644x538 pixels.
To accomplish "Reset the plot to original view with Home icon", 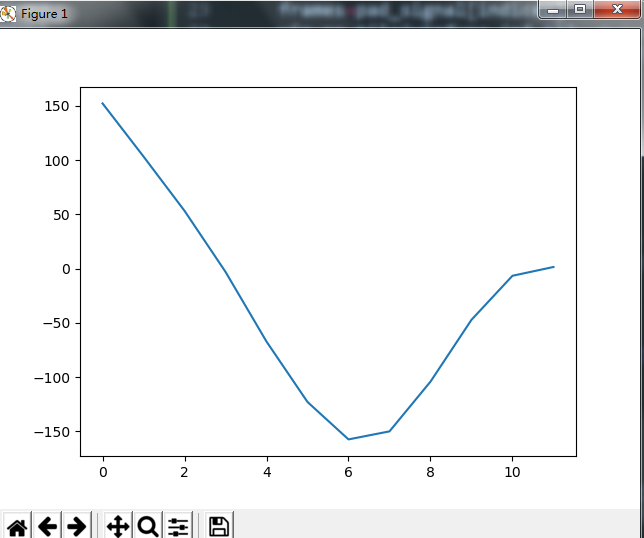I will pos(17,526).
